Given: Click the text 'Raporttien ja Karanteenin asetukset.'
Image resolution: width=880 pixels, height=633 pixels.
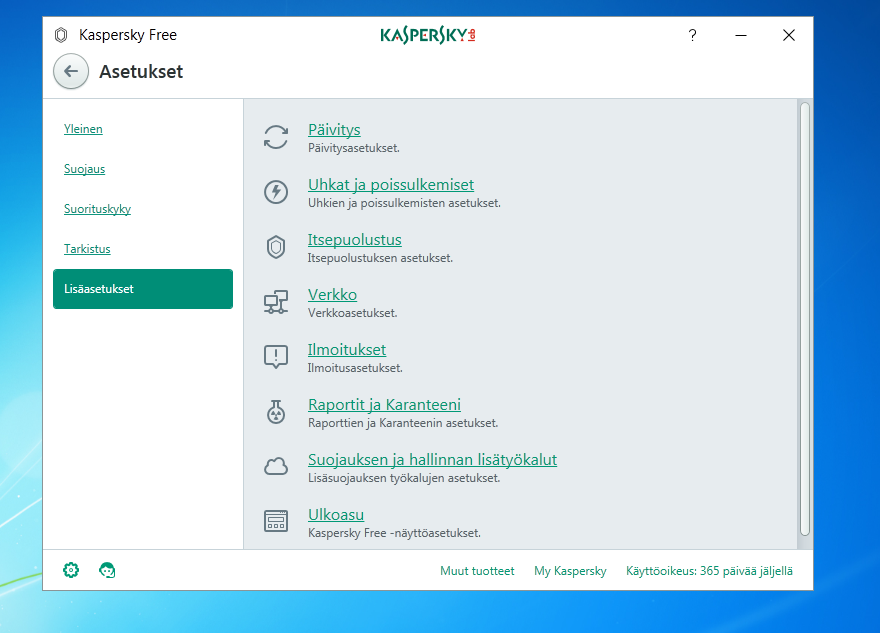Looking at the screenshot, I should pyautogui.click(x=403, y=423).
